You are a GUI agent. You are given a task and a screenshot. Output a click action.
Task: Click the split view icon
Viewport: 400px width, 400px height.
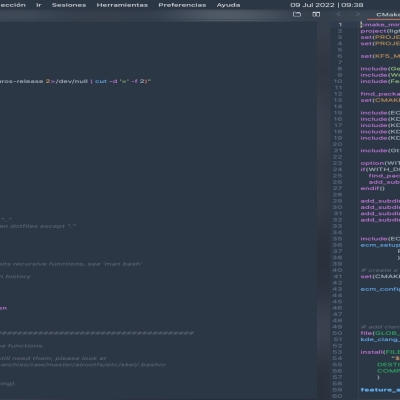316,14
